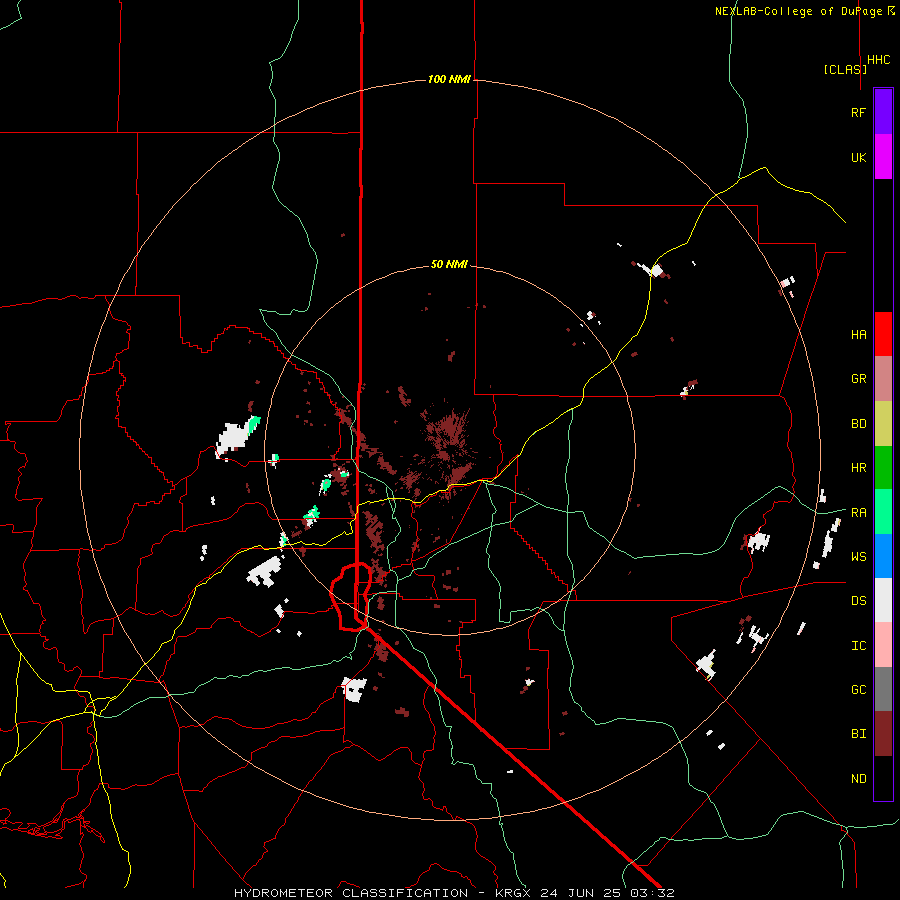Screen dimensions: 900x900
Task: Click the GC gray legend swatch
Action: coord(883,689)
